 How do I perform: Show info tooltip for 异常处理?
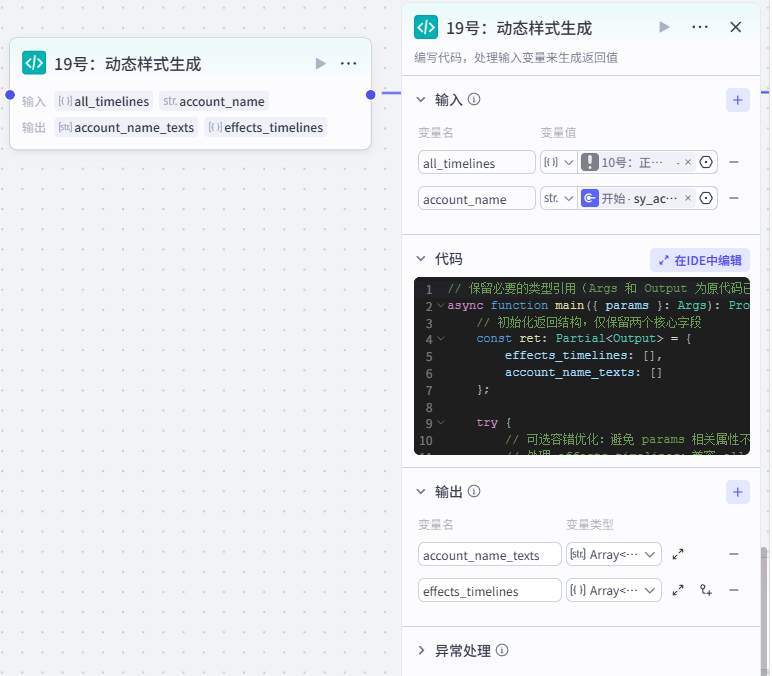[x=502, y=650]
